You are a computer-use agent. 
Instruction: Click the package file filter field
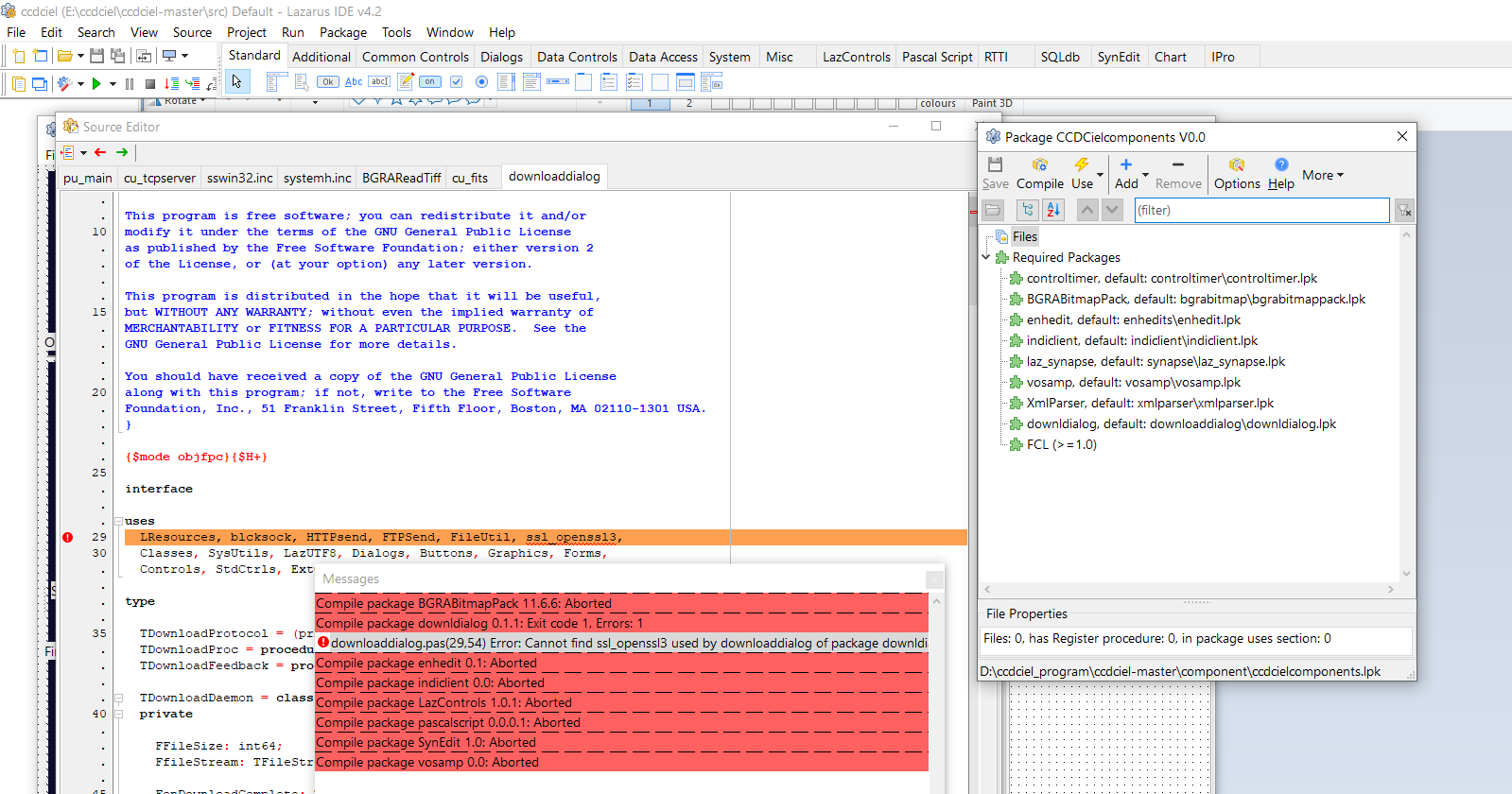1260,210
